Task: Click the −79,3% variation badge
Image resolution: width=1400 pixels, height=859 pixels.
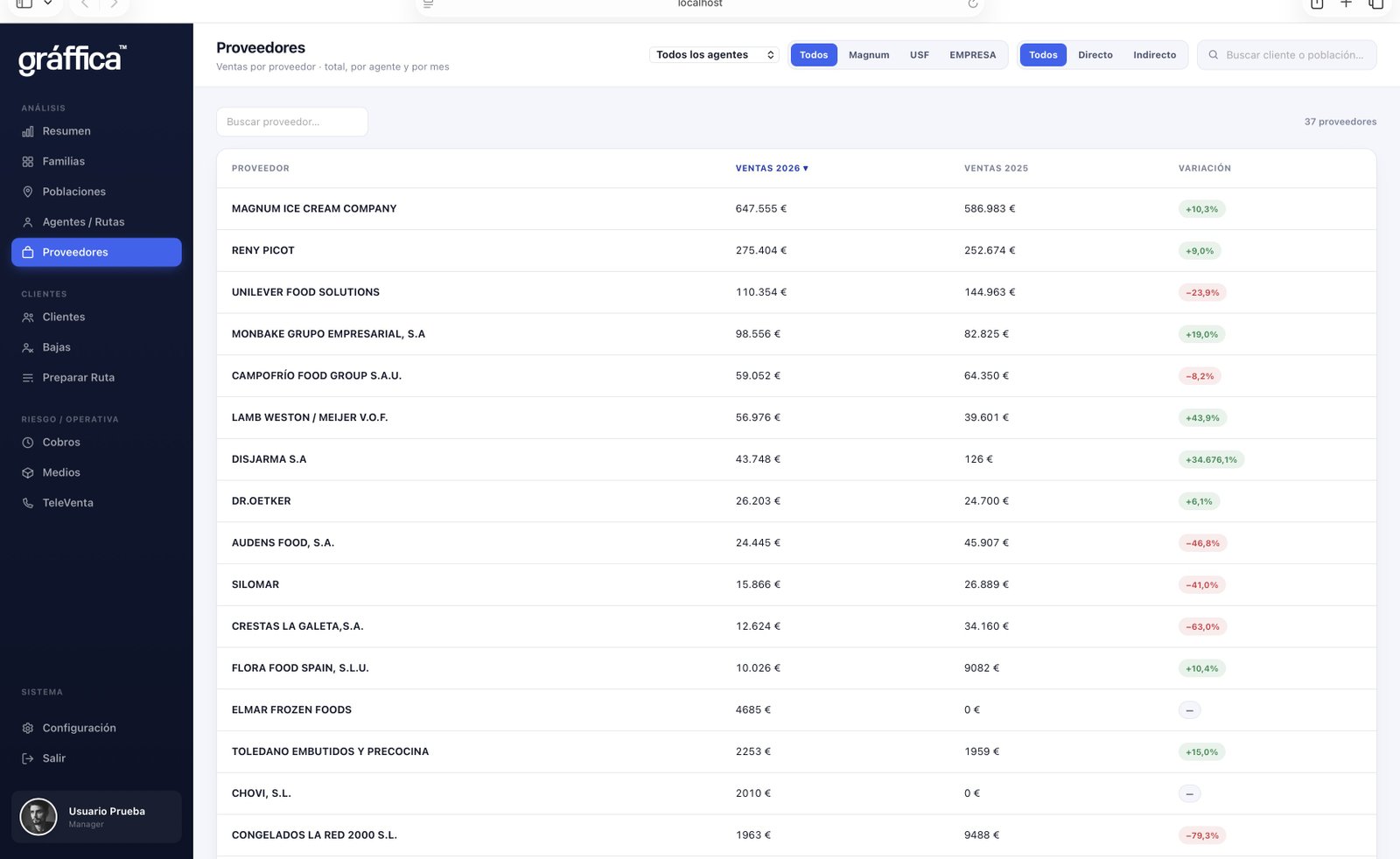Action: pyautogui.click(x=1202, y=835)
